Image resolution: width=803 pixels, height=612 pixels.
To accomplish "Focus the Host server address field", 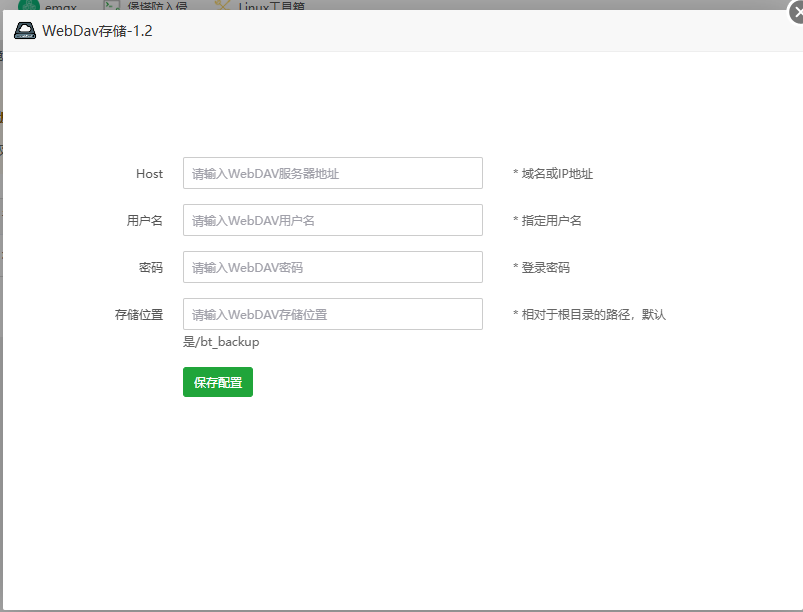I will [333, 173].
